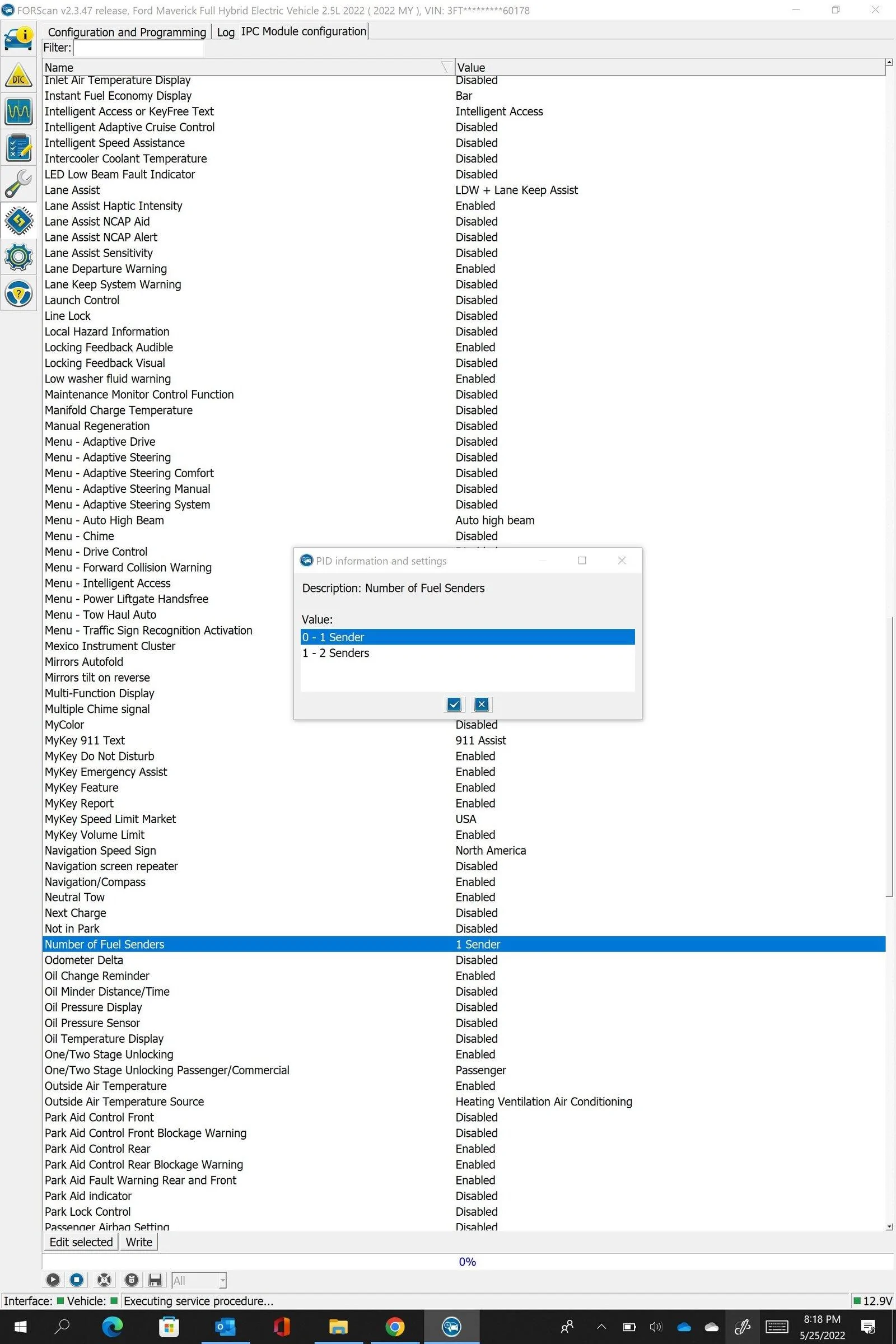This screenshot has width=896, height=1344.
Task: Select the 'Outside Air Temperature Source' row
Action: (x=464, y=1101)
